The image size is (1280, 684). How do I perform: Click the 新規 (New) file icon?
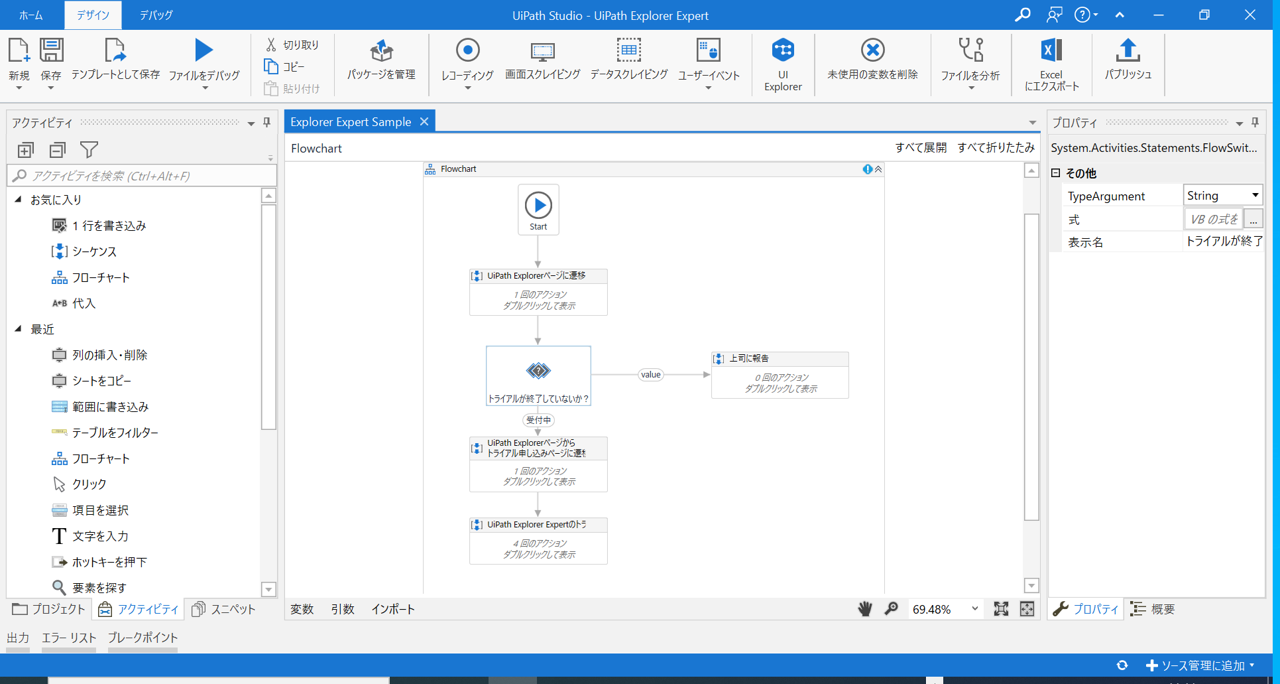click(19, 50)
